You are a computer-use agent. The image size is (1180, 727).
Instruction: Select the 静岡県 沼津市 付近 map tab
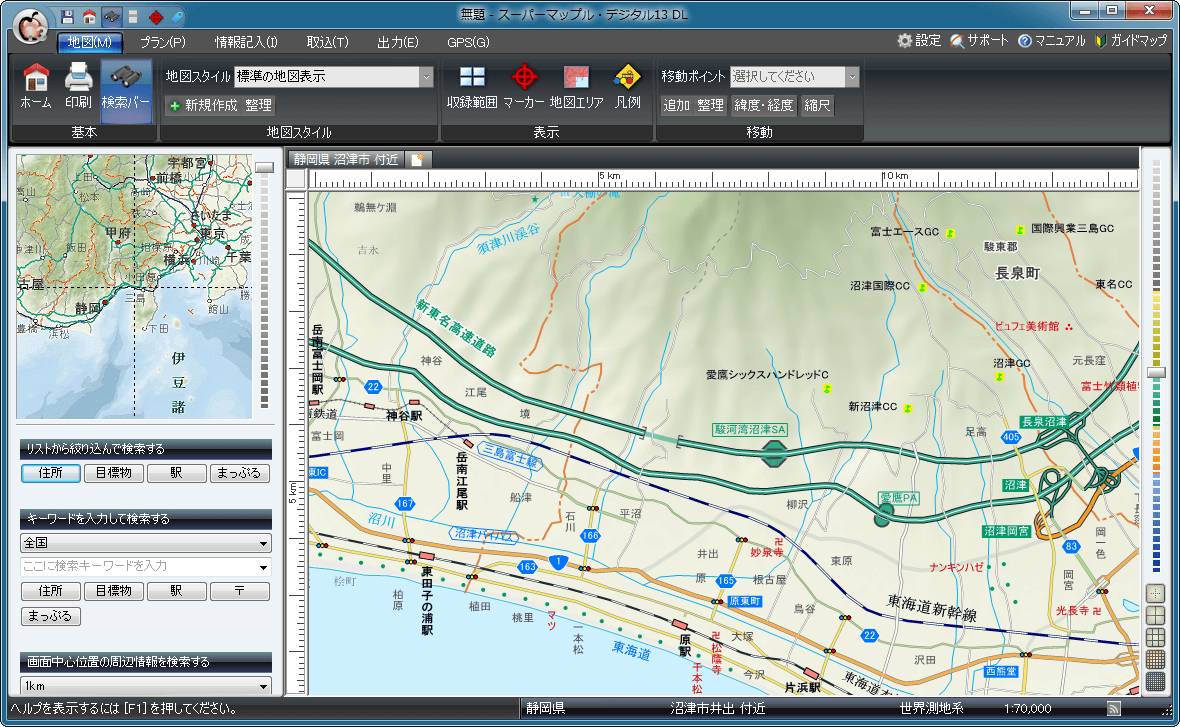tap(346, 160)
